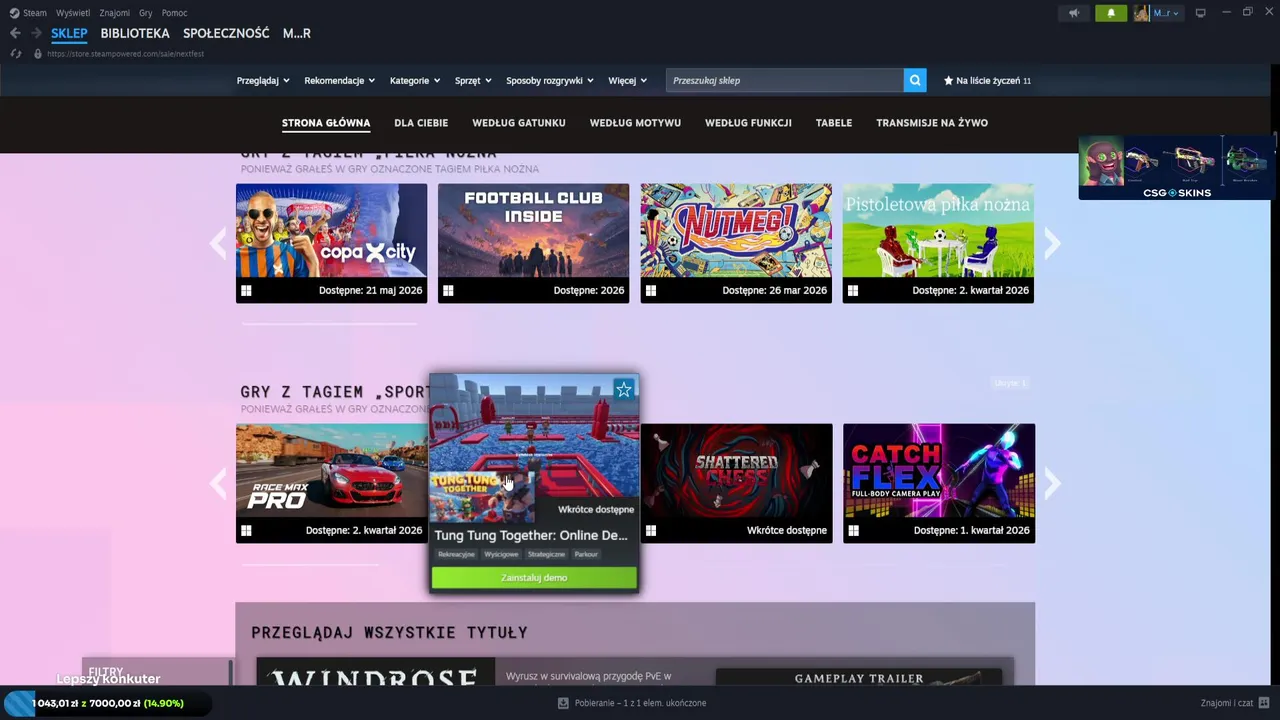
Task: Click the Pobieranie download status text
Action: click(x=640, y=703)
